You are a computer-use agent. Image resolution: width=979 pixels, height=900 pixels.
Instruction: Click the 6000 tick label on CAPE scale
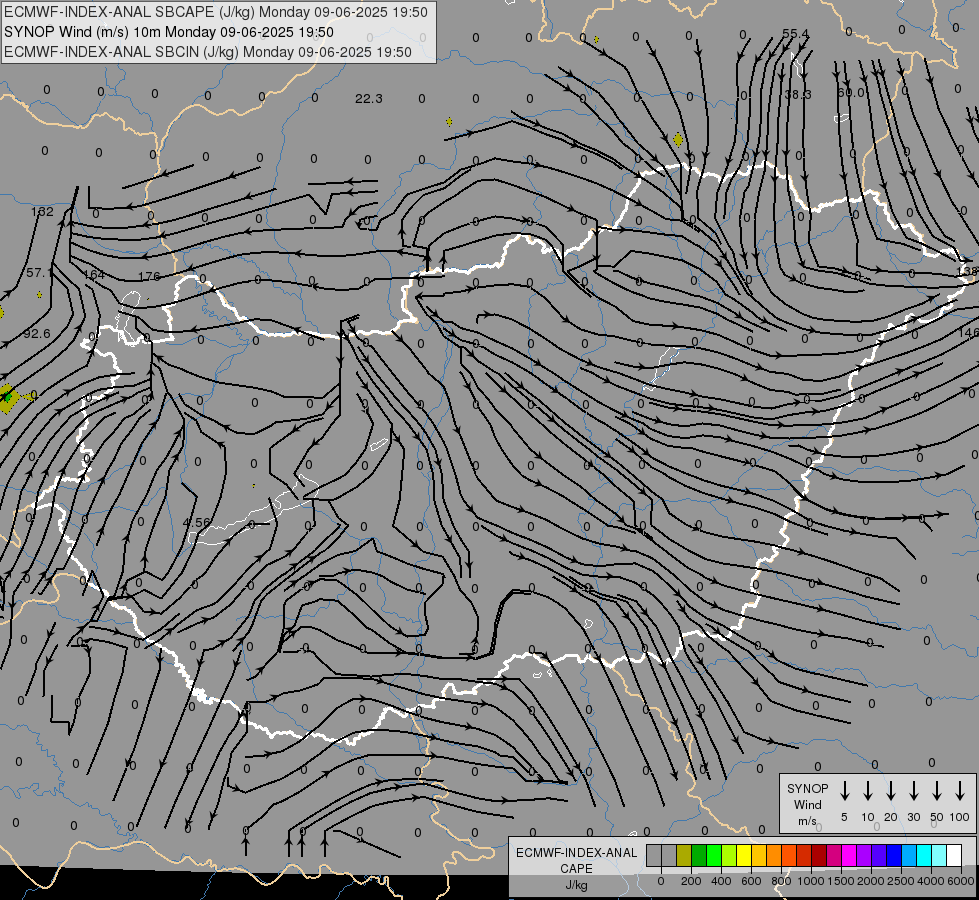(962, 881)
